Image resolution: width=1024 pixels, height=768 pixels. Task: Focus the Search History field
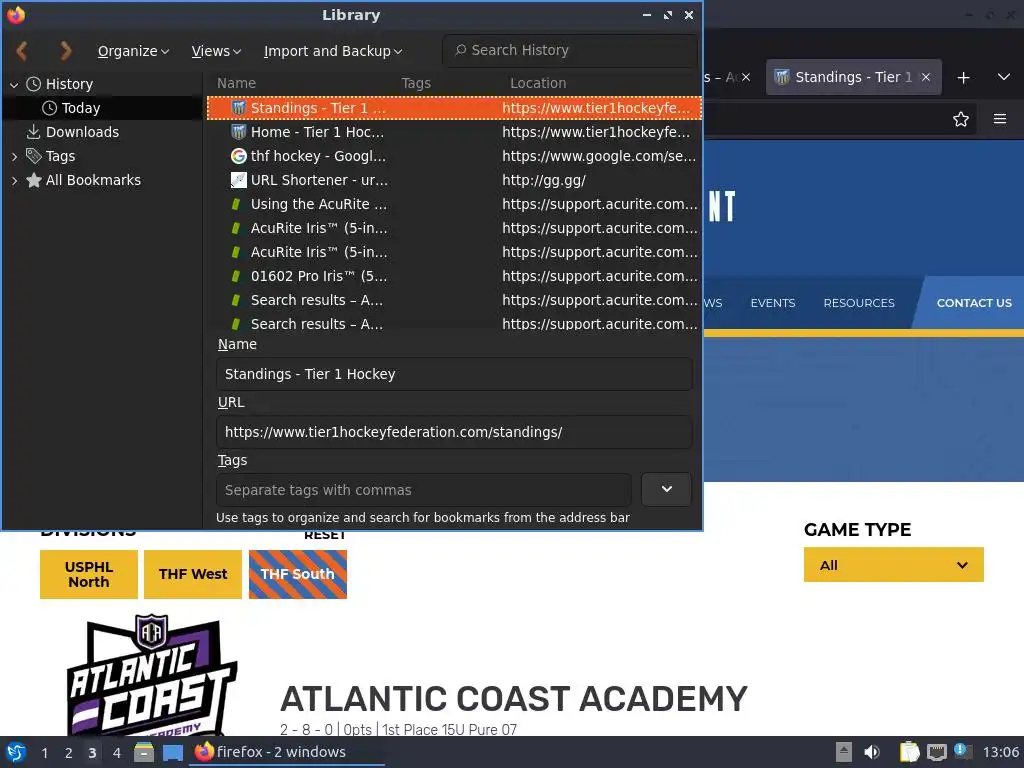(x=569, y=50)
